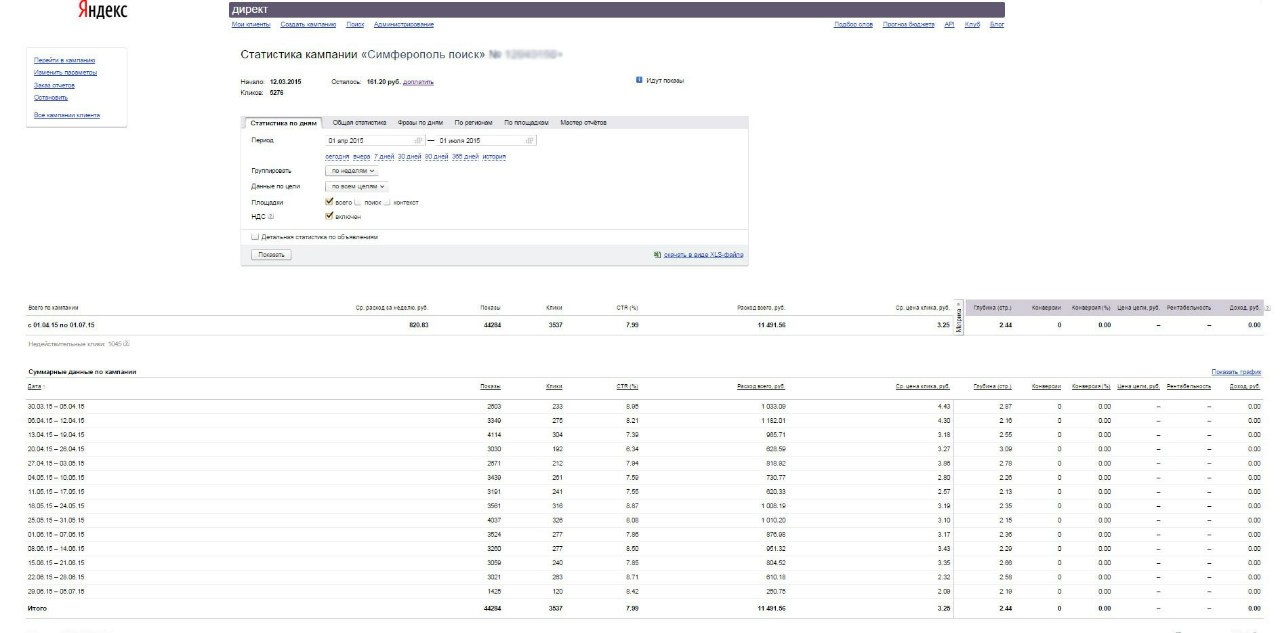The width and height of the screenshot is (1280, 633).
Task: Collapse the vertical Метрика panel tab
Action: (x=959, y=319)
